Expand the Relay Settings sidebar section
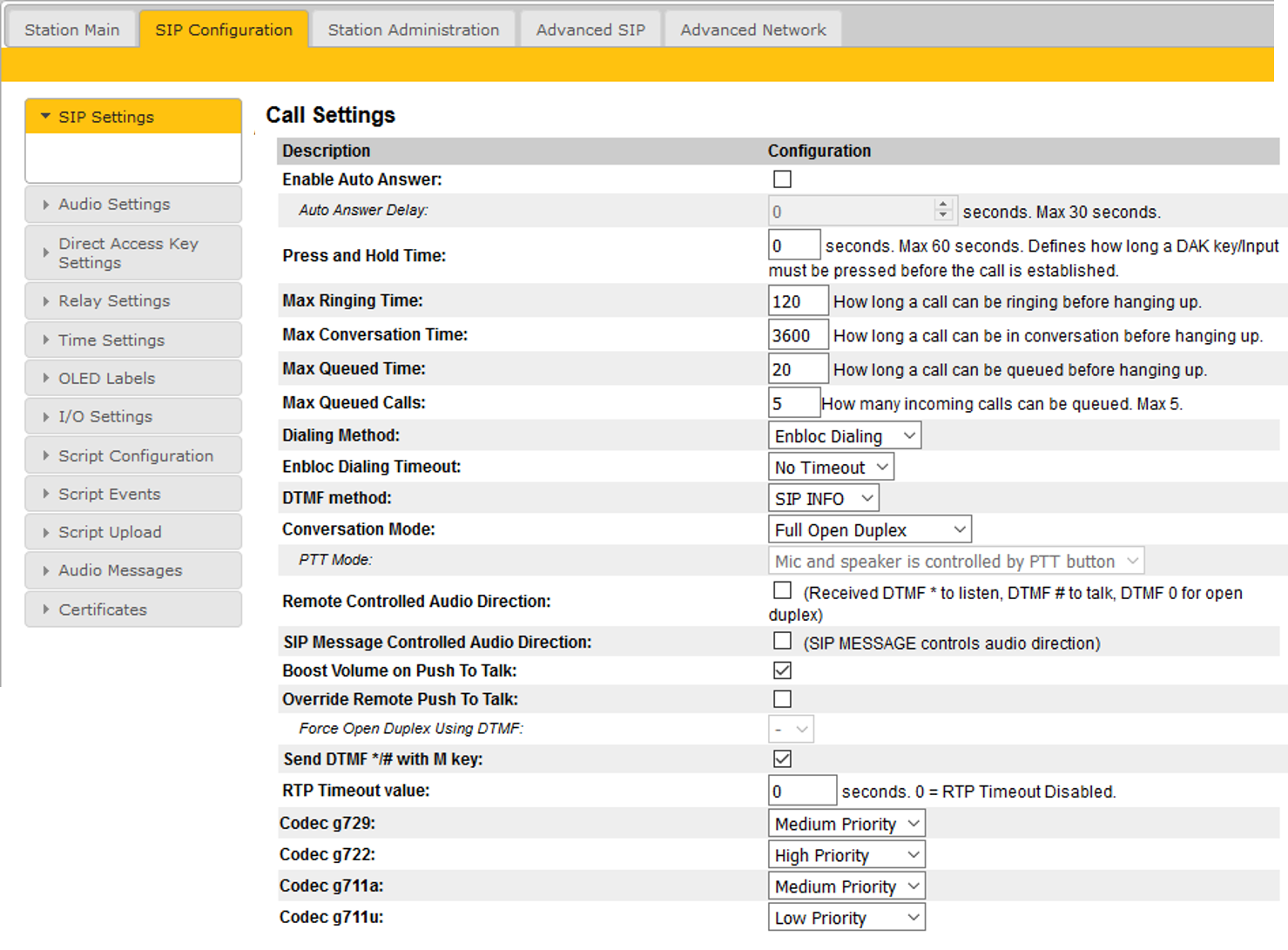 114,300
